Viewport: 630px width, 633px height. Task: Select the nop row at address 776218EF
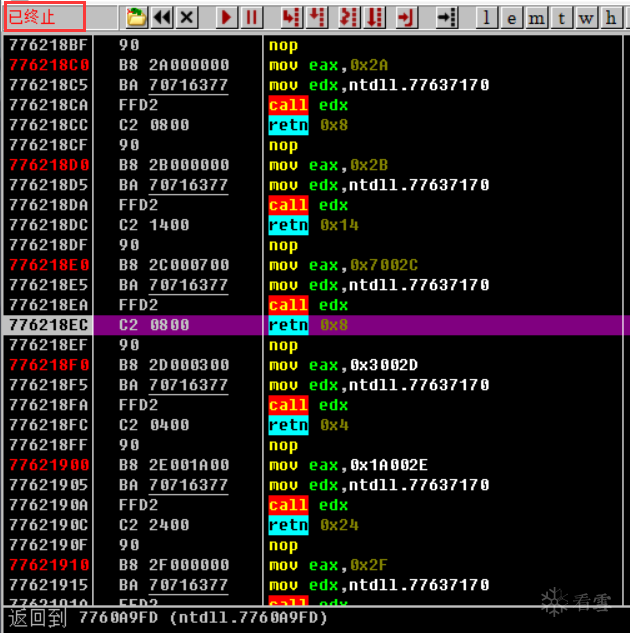(315, 345)
